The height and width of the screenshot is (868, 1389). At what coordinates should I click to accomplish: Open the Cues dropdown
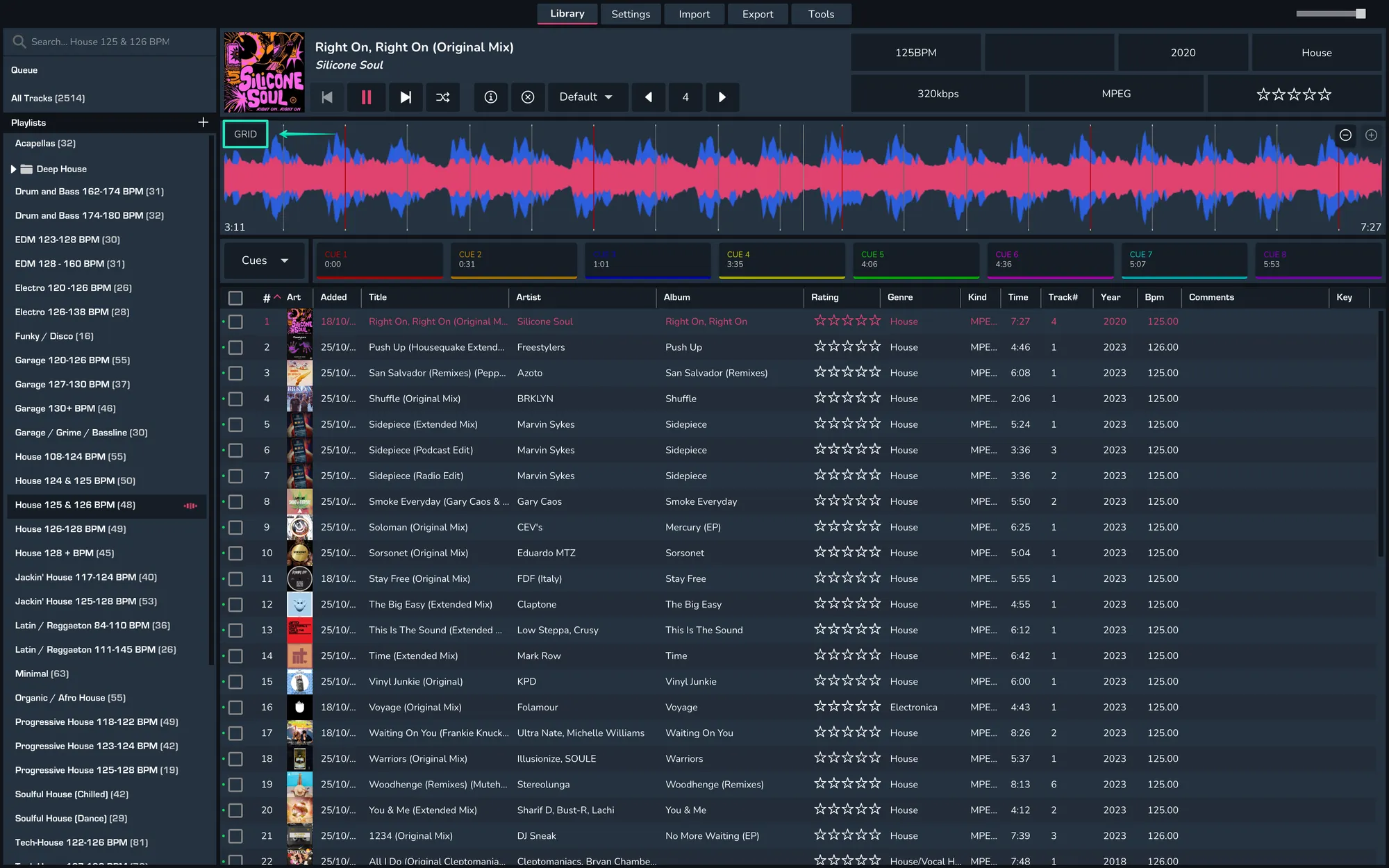click(x=264, y=260)
